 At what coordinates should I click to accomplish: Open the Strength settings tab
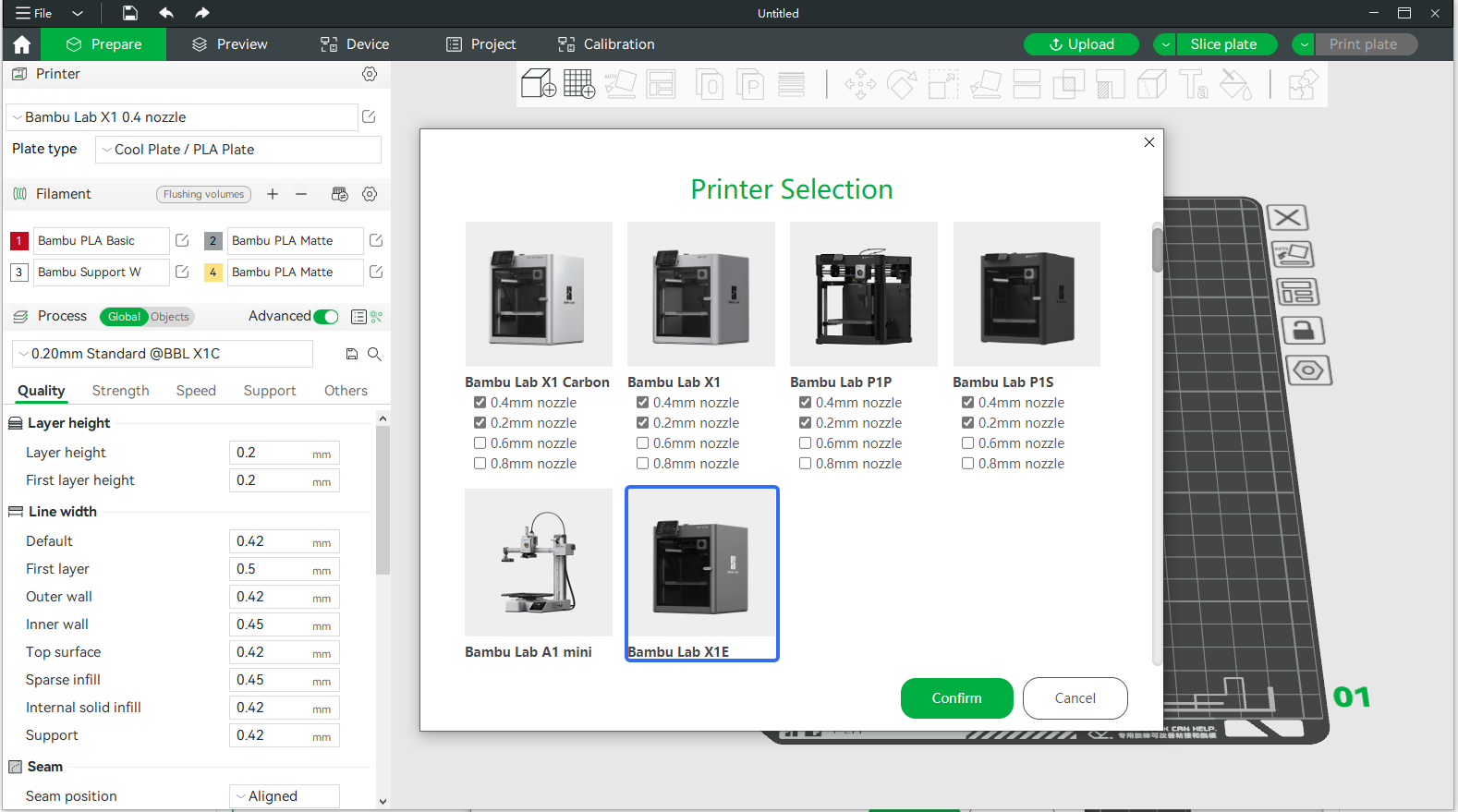[120, 391]
